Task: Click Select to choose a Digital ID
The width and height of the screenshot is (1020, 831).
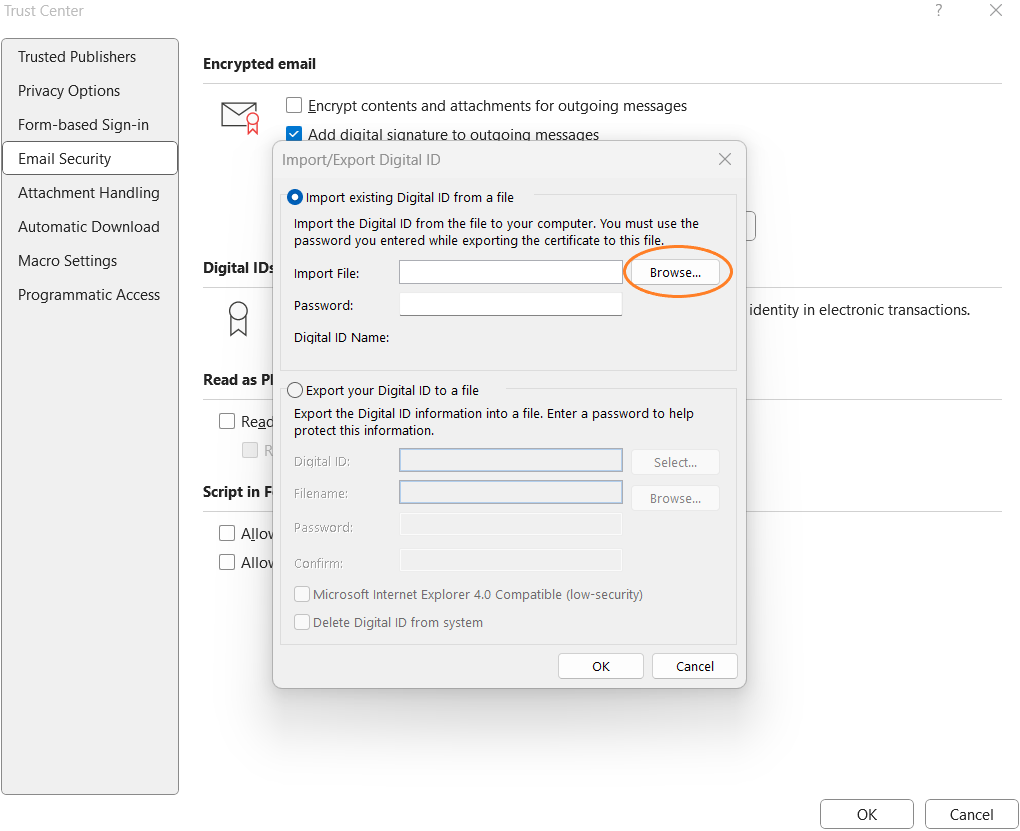Action: coord(675,462)
